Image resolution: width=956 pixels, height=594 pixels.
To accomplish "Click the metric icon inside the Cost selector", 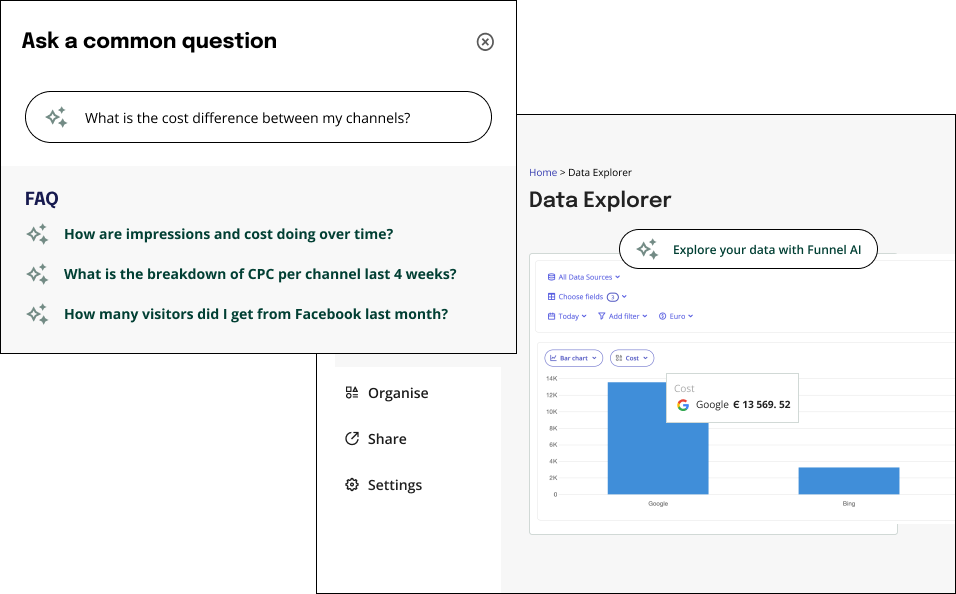I will [619, 358].
